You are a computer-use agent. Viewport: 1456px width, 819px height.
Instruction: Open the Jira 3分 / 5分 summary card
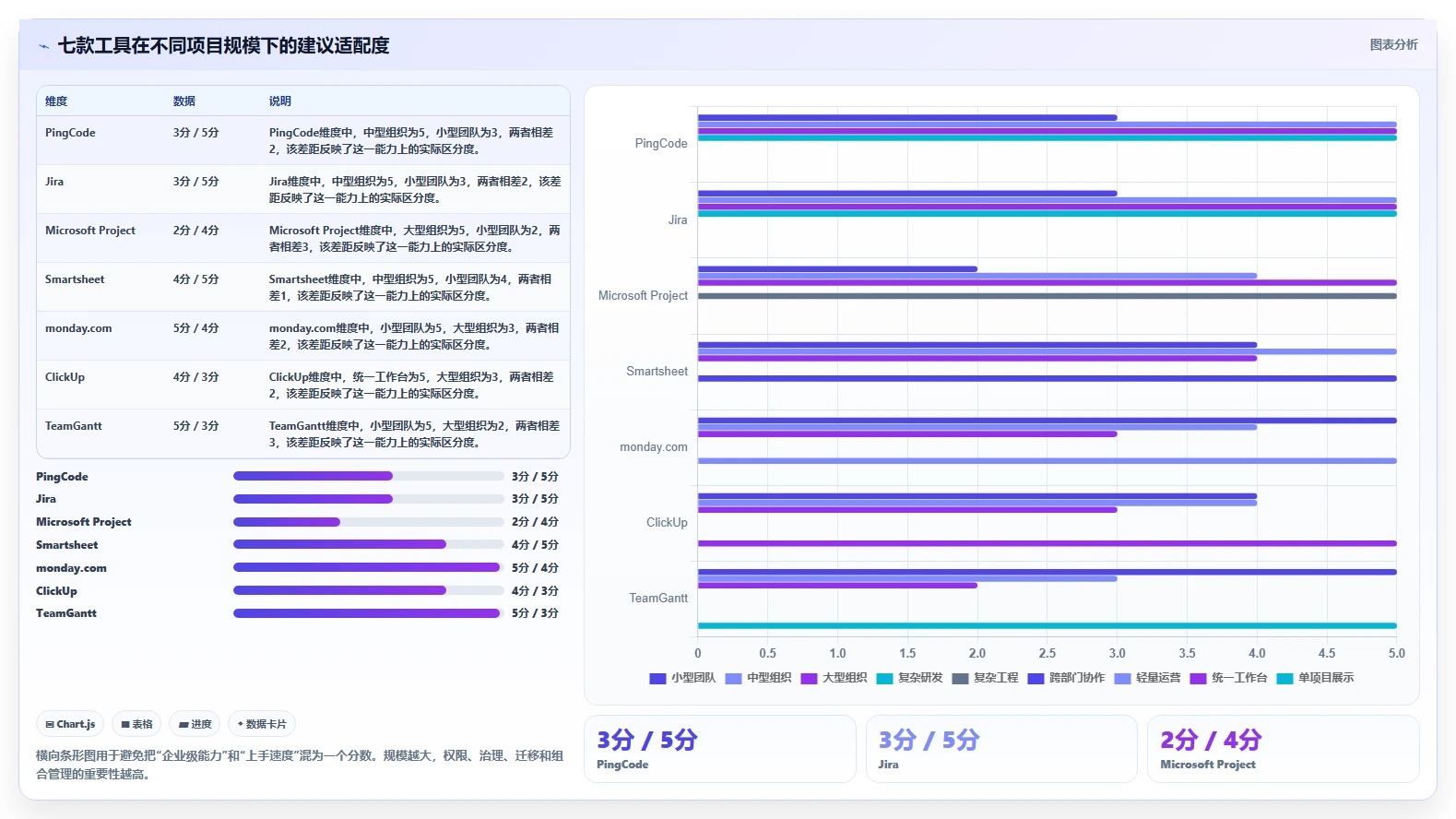(1001, 749)
